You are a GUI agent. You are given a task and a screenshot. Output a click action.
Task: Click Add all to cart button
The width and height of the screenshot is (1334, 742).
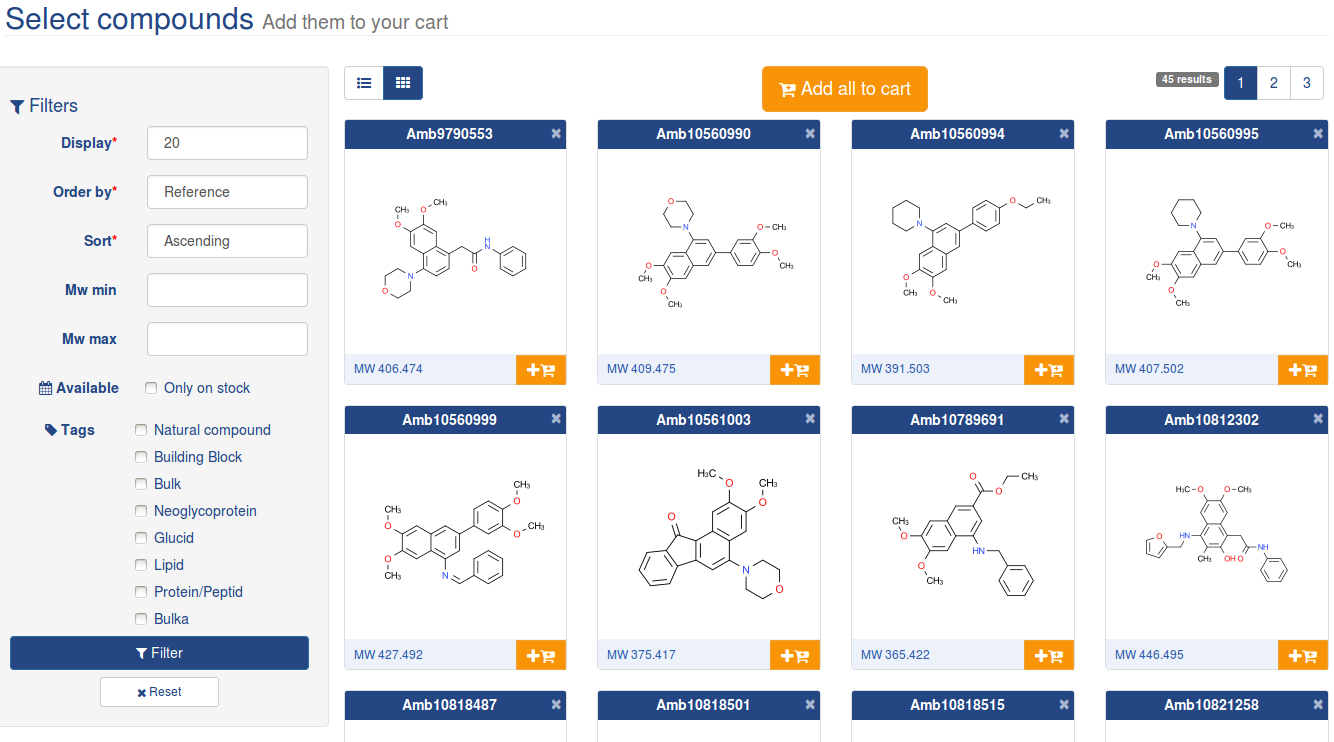click(x=845, y=89)
